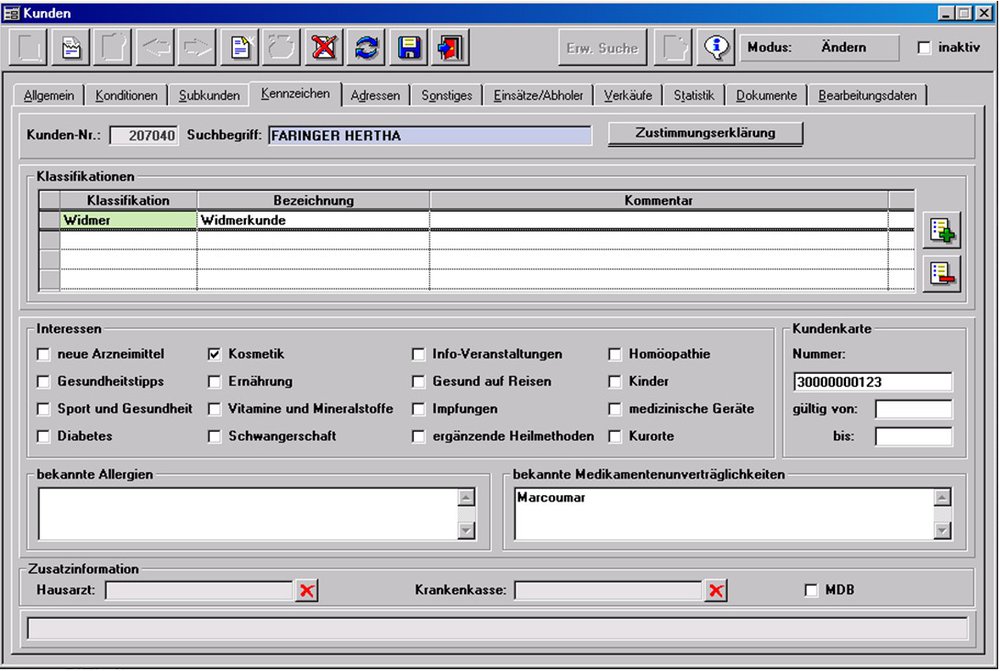This screenshot has width=1000, height=671.
Task: Click the Kundenkarte Nummer input field
Action: [x=872, y=382]
